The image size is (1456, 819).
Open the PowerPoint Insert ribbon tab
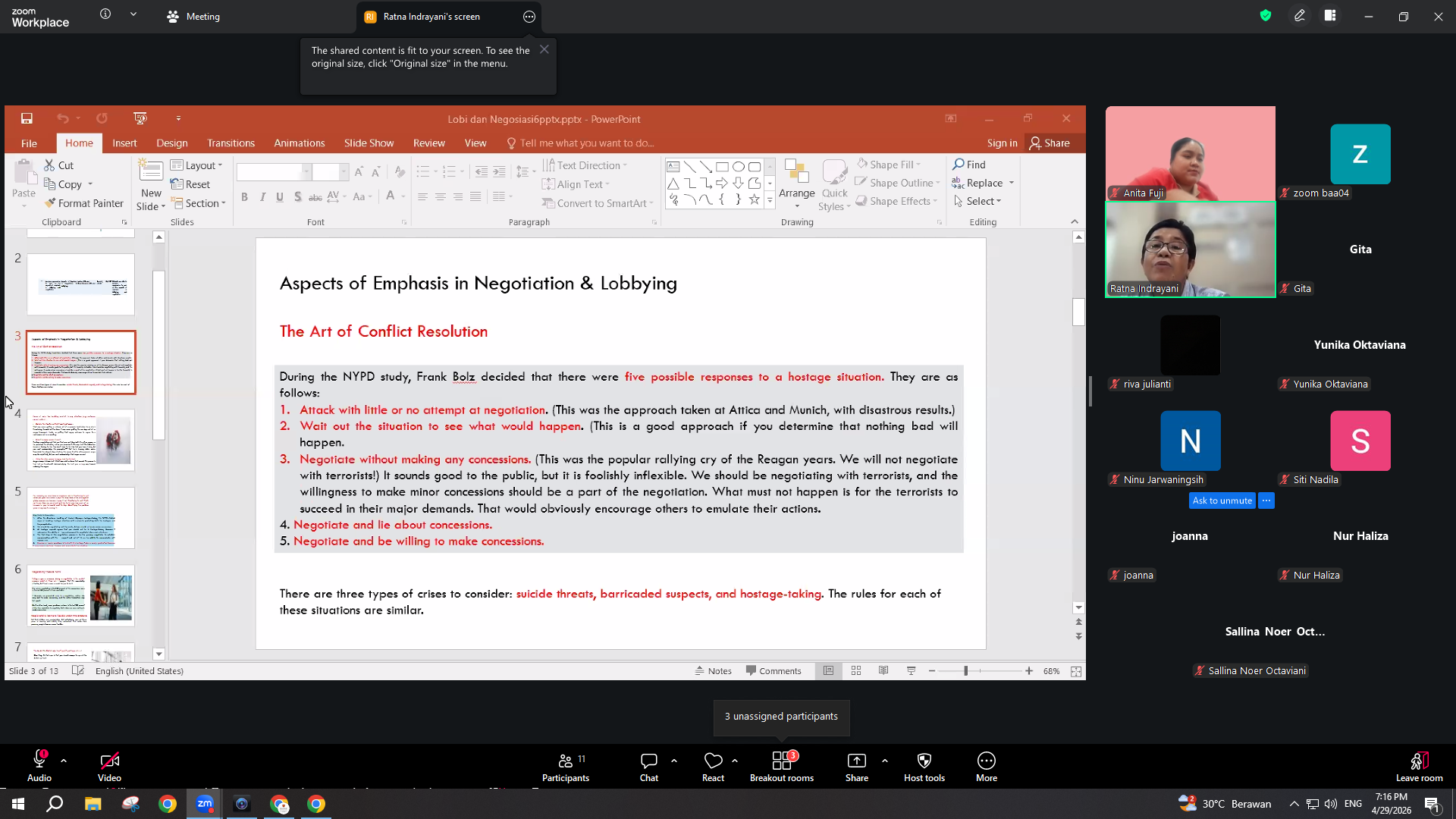click(x=124, y=143)
